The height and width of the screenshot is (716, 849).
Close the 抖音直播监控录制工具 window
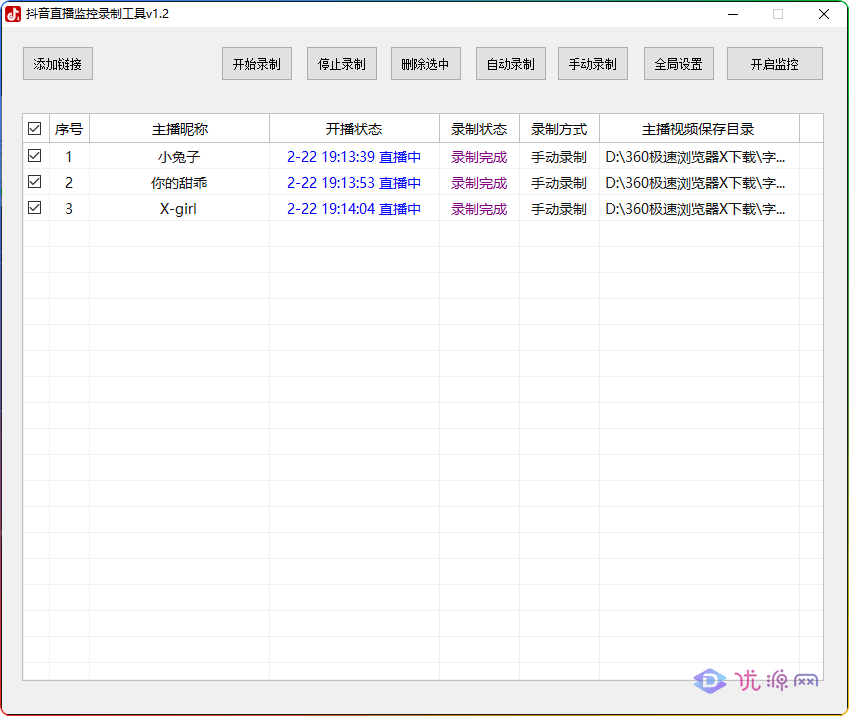(824, 14)
